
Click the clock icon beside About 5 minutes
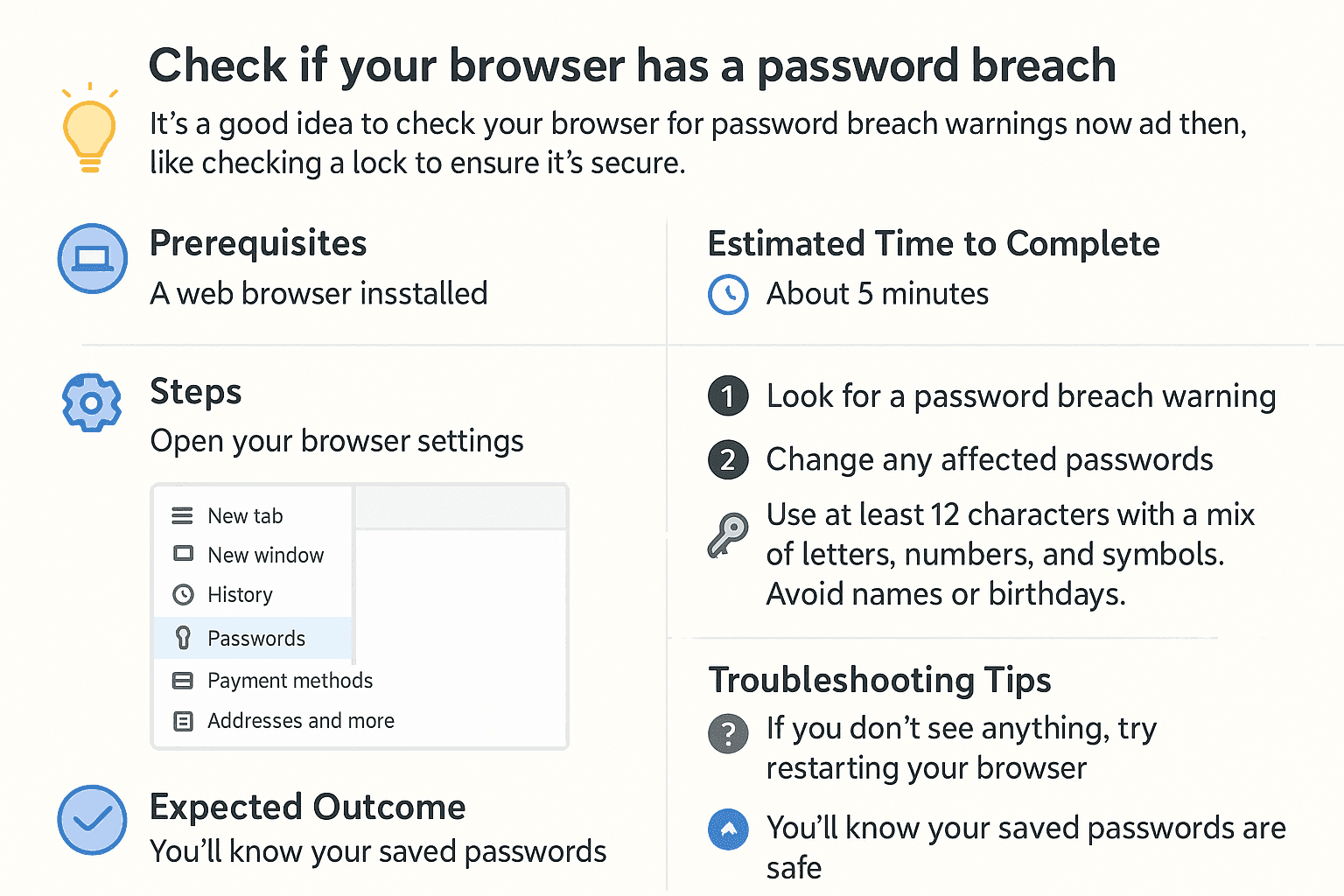728,294
